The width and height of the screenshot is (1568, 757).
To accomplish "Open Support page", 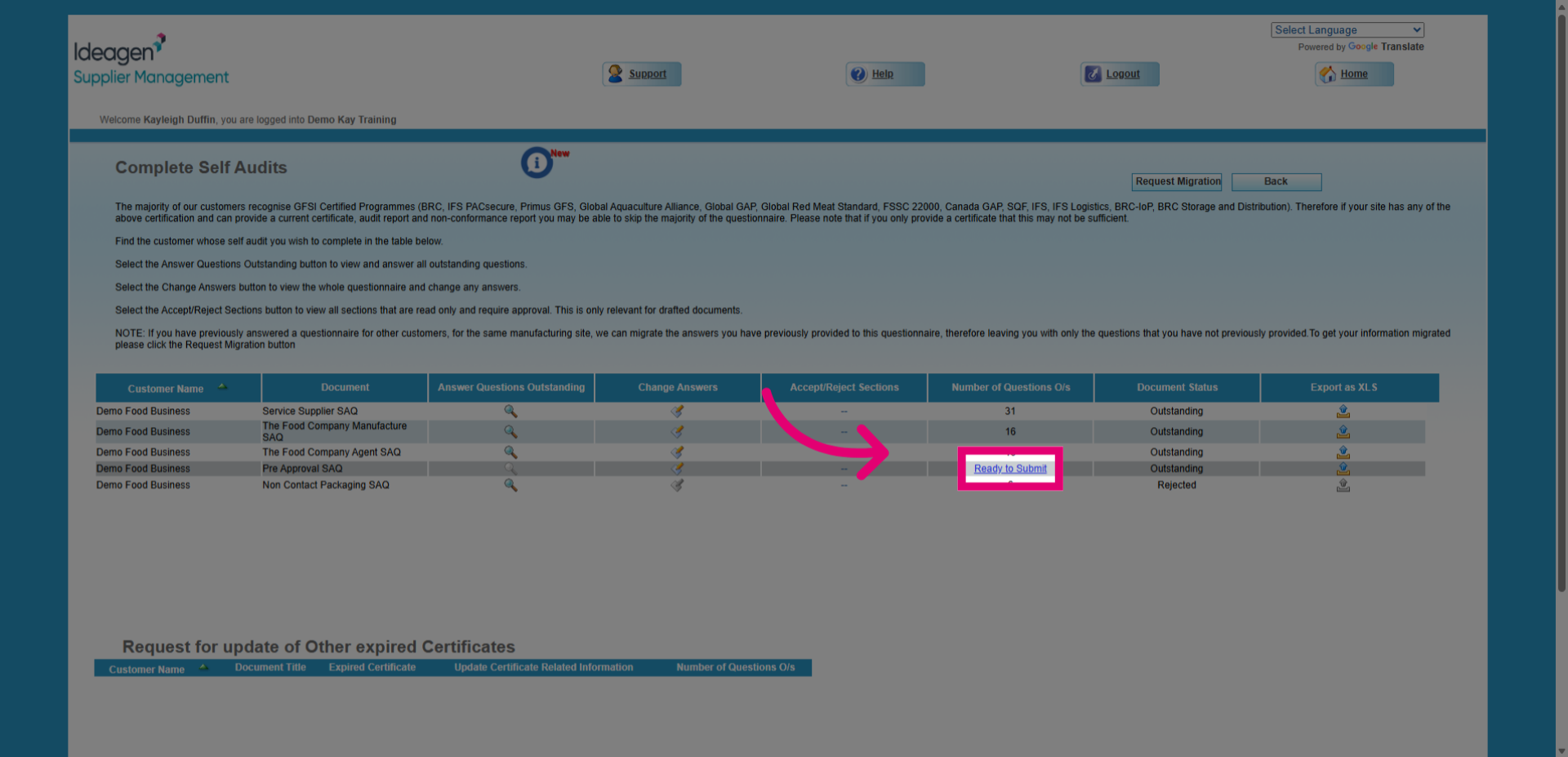I will click(x=642, y=74).
